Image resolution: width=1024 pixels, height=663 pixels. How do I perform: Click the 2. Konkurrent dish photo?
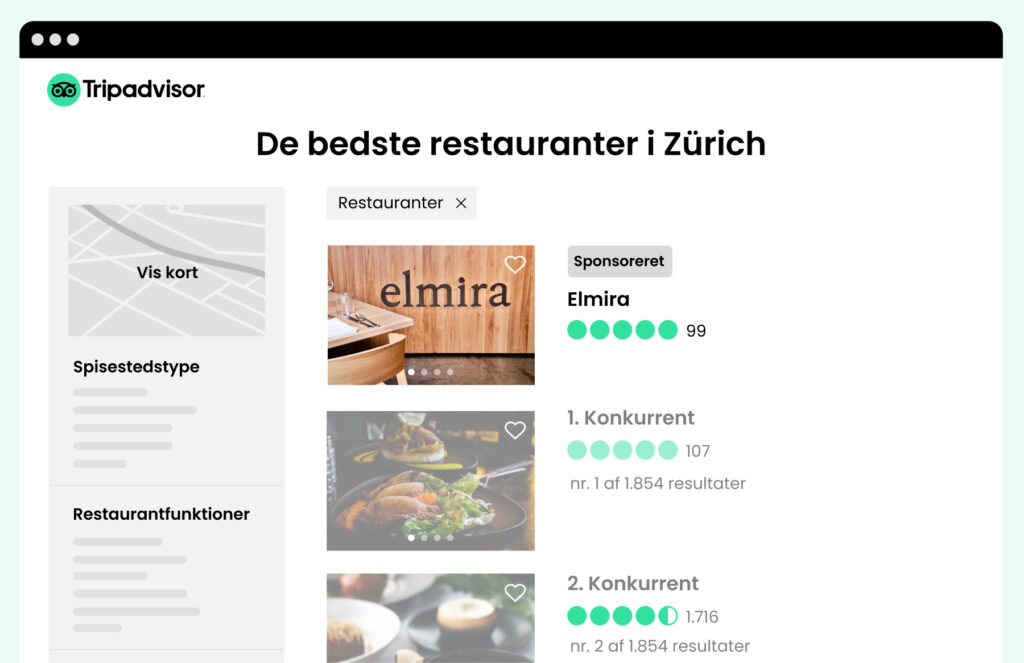pos(431,618)
